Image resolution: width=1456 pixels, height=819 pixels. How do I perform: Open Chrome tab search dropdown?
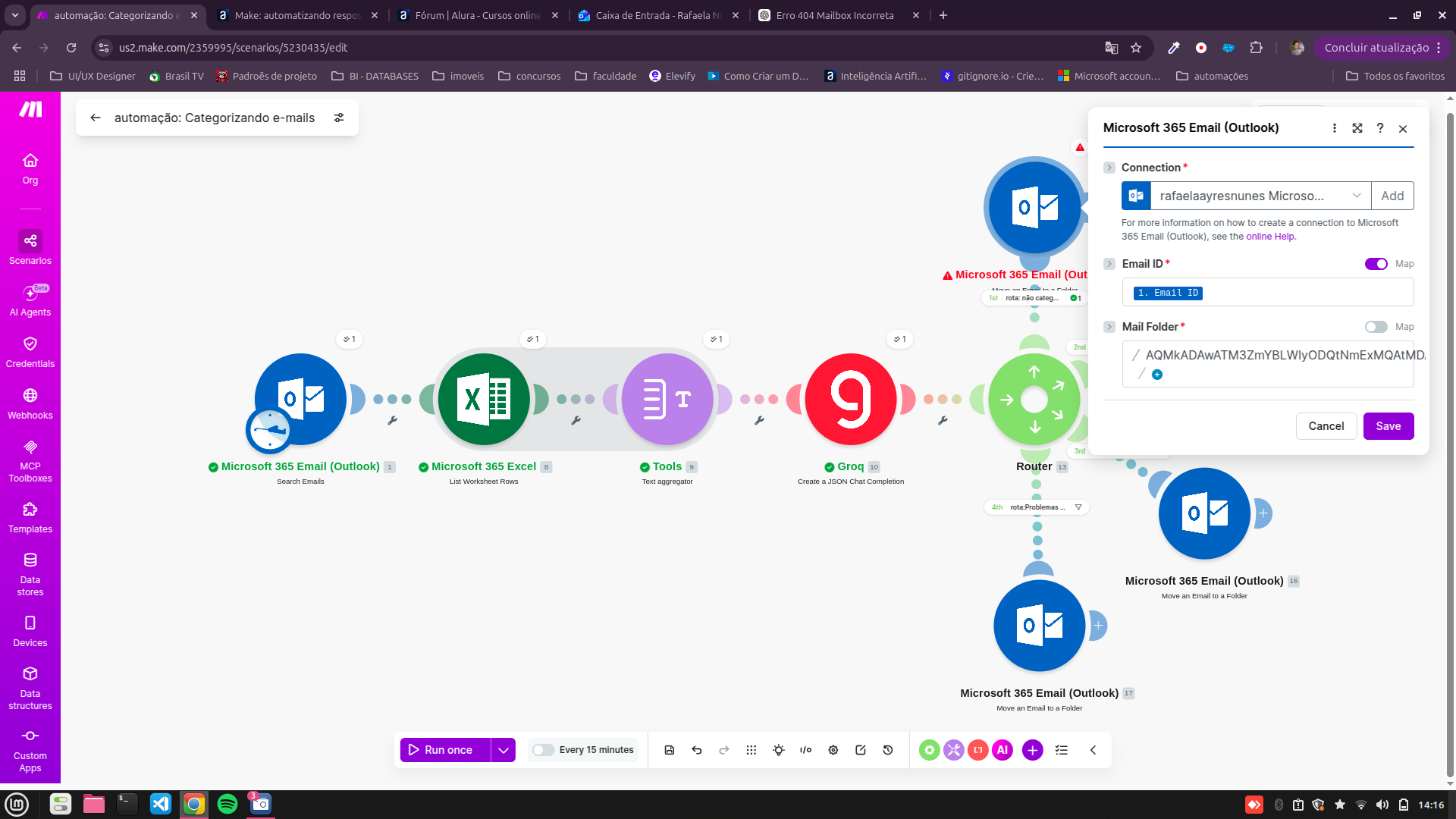coord(15,15)
